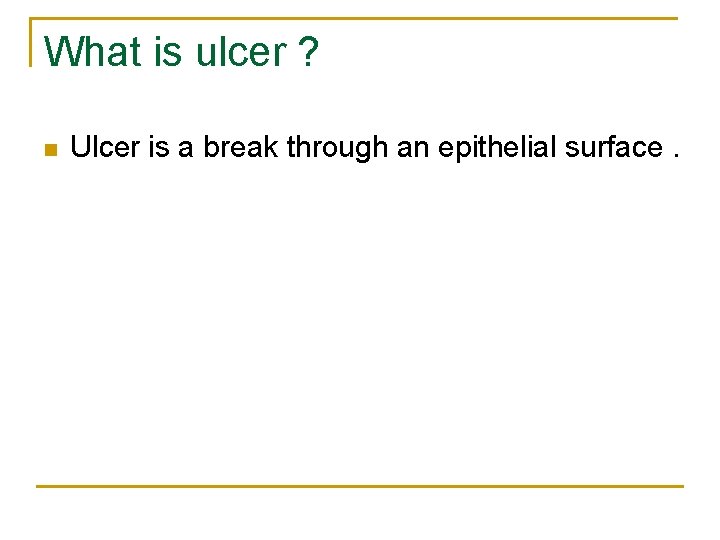Click the word "surface" in the body text
The width and height of the screenshot is (720, 540).
614,147
